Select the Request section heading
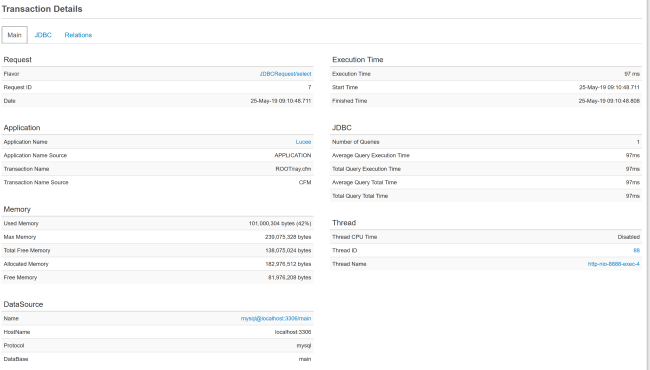Screen dimensions: 650x370 [17, 60]
